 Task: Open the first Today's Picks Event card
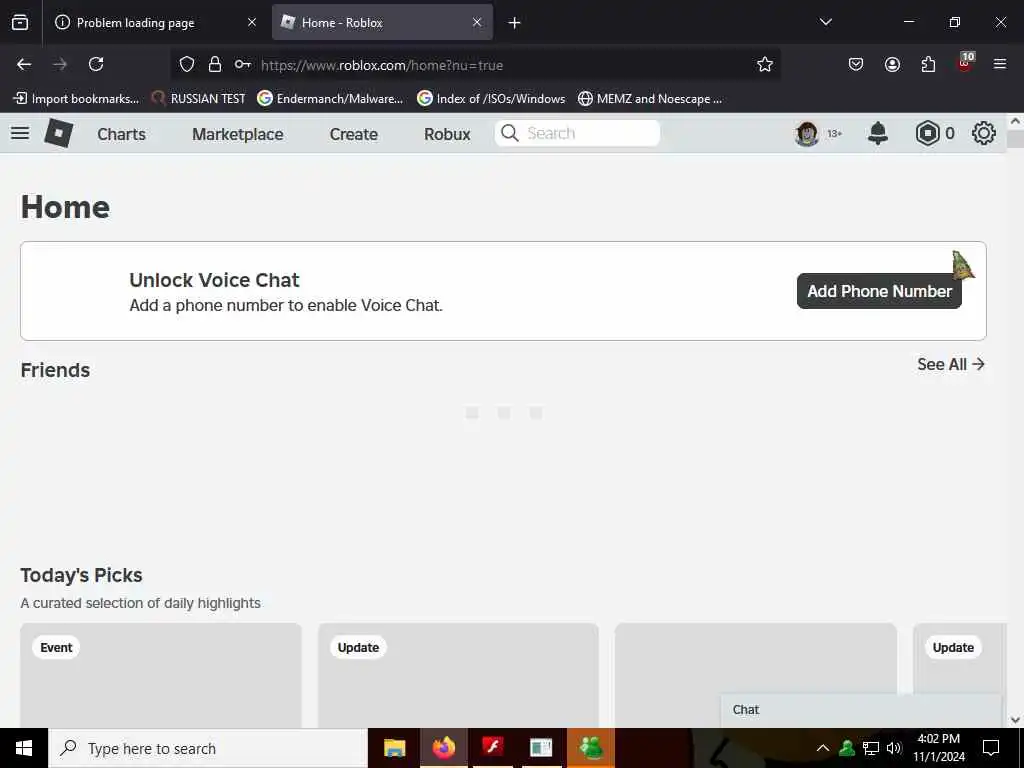[x=161, y=675]
